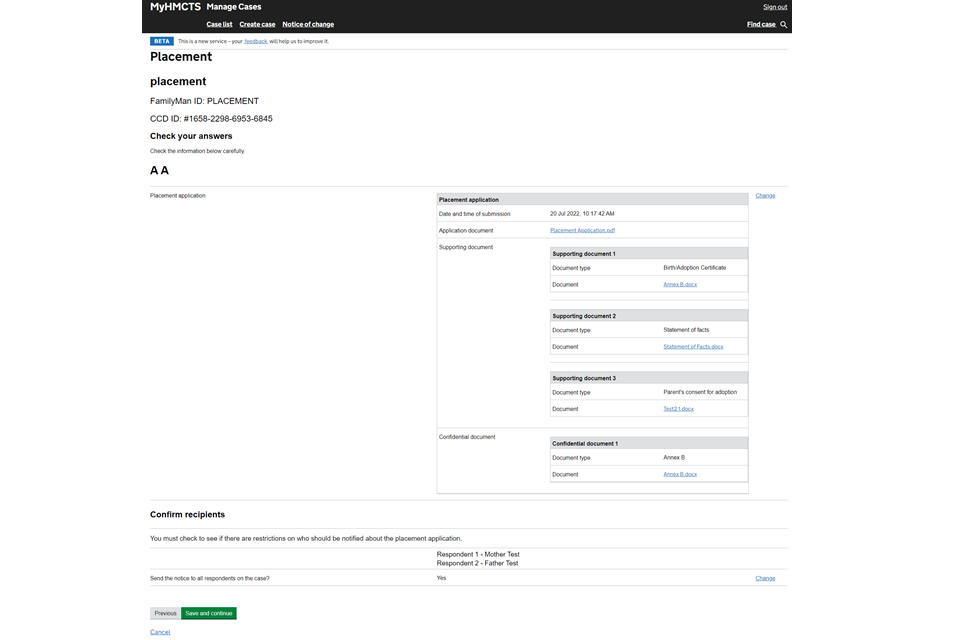Cancel the placement submission
The image size is (960, 640).
160,632
